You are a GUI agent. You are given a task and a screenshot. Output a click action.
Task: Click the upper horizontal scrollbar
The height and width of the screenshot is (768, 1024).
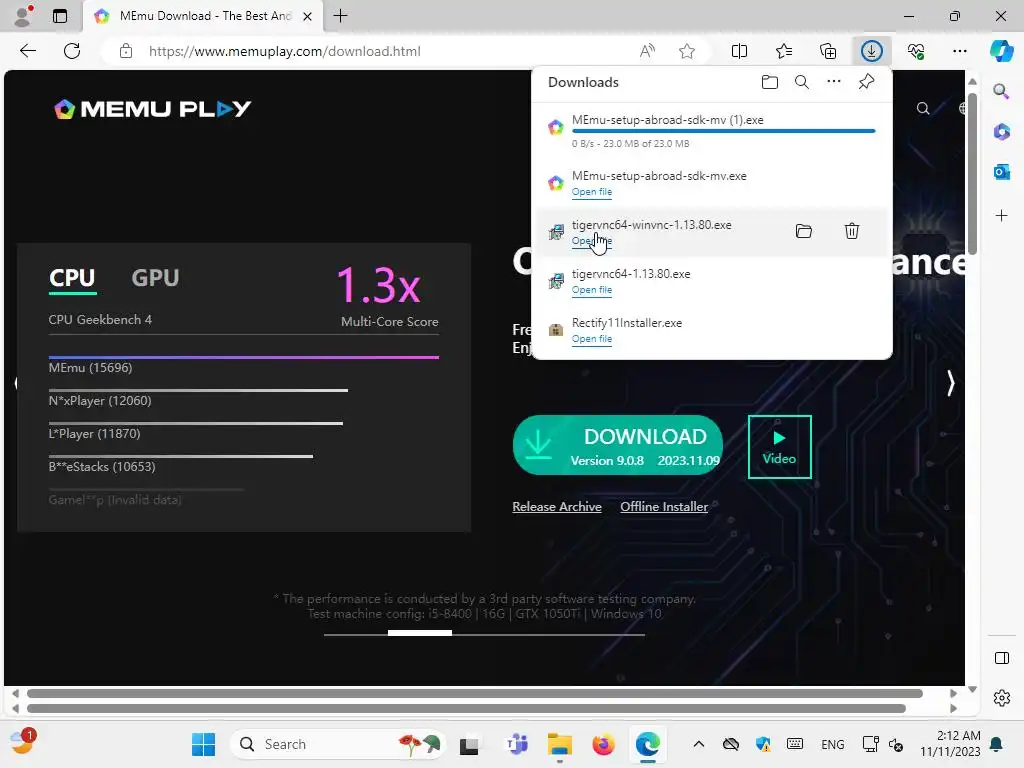pyautogui.click(x=475, y=694)
